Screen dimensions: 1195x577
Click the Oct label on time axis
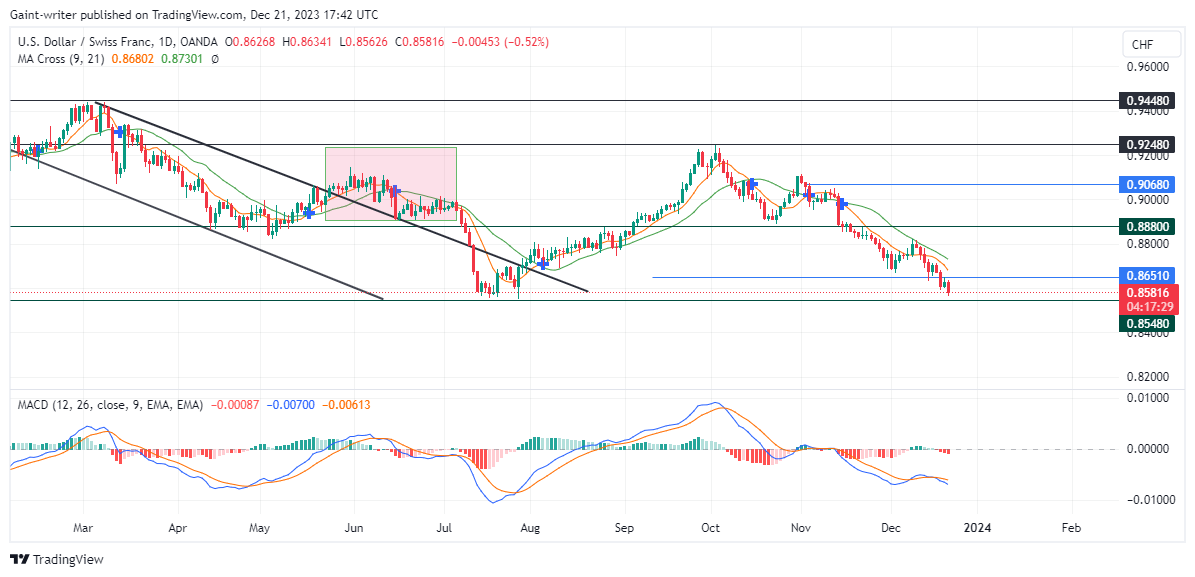tap(711, 527)
